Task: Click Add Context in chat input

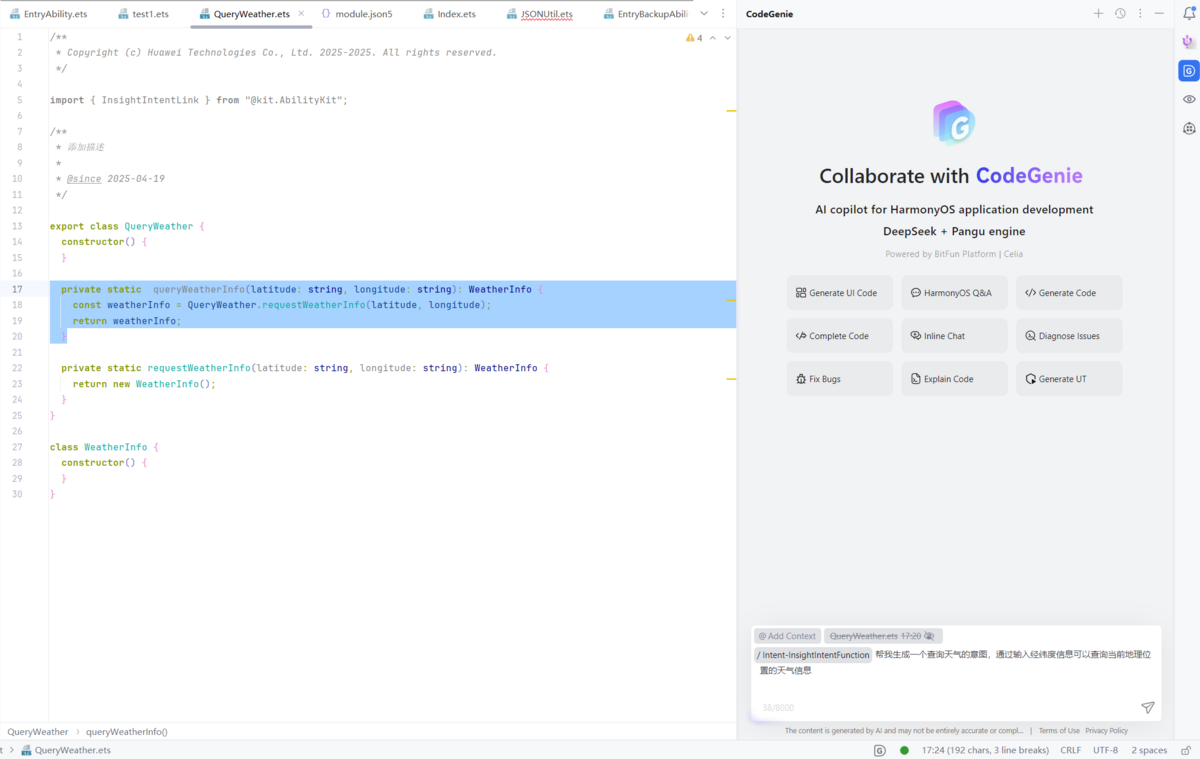Action: tap(787, 636)
